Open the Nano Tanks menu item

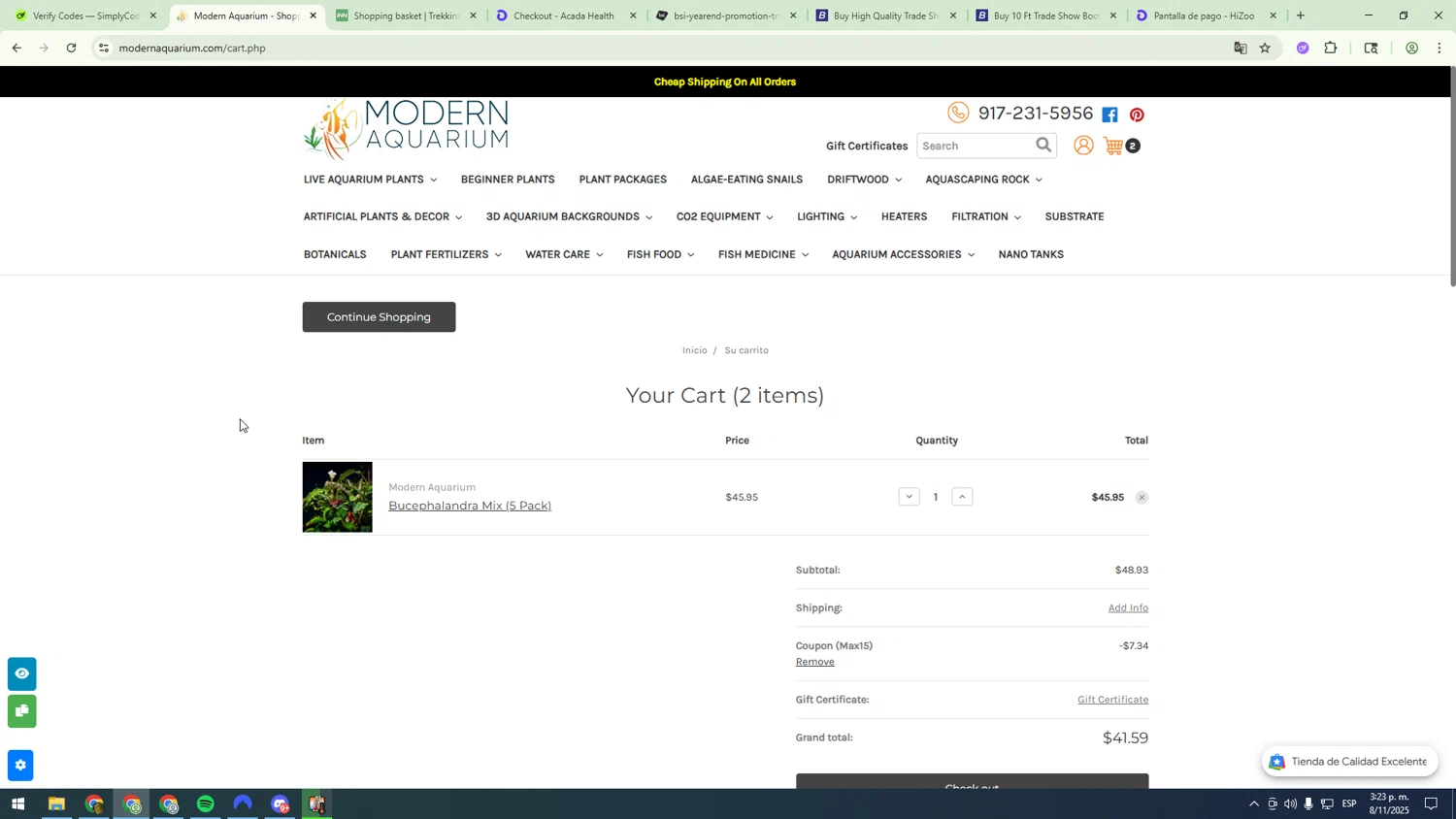1031,254
